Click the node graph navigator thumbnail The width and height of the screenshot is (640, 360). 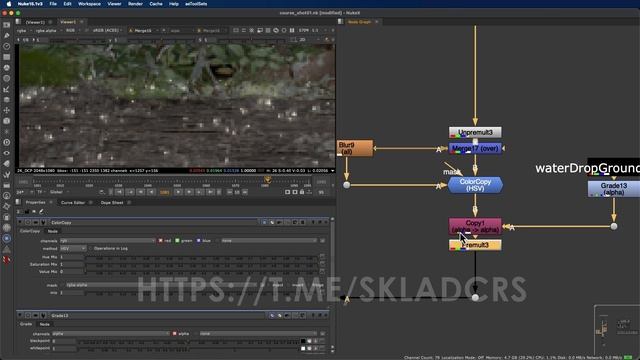click(x=616, y=329)
